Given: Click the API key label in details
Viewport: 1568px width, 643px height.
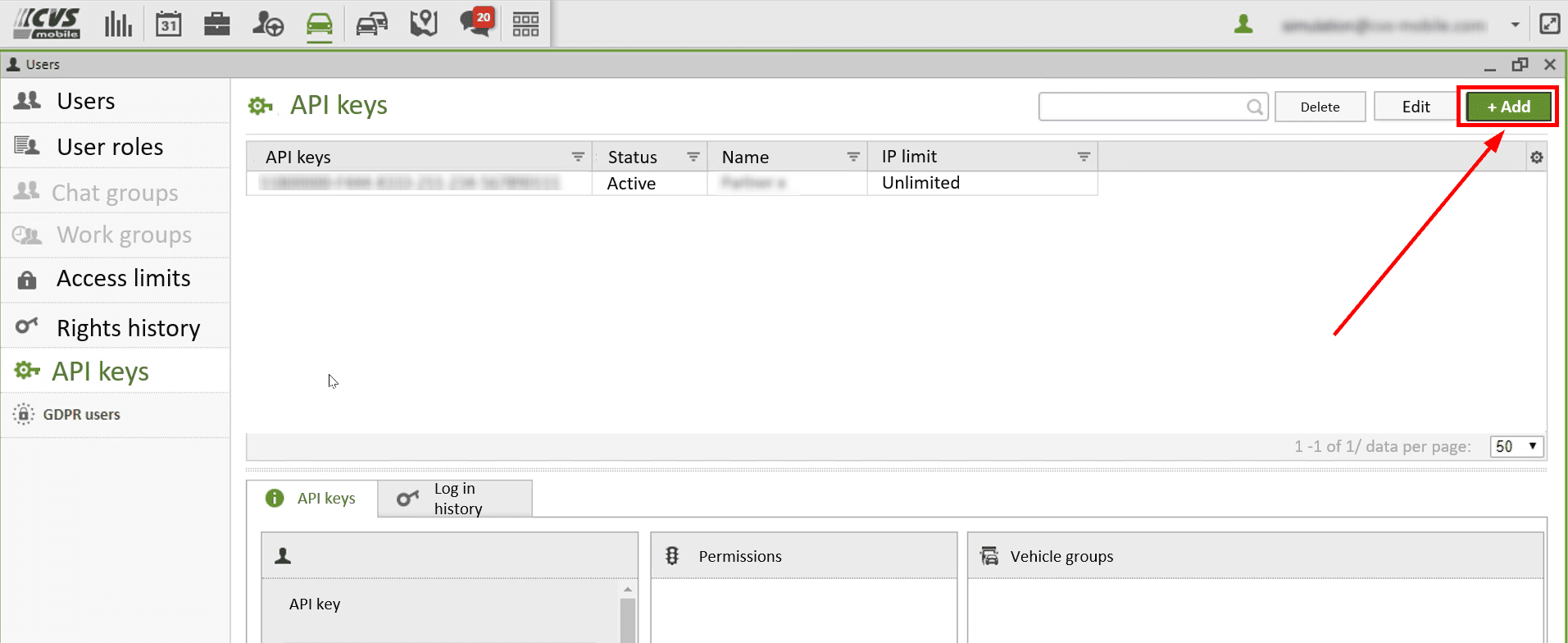Looking at the screenshot, I should (315, 604).
